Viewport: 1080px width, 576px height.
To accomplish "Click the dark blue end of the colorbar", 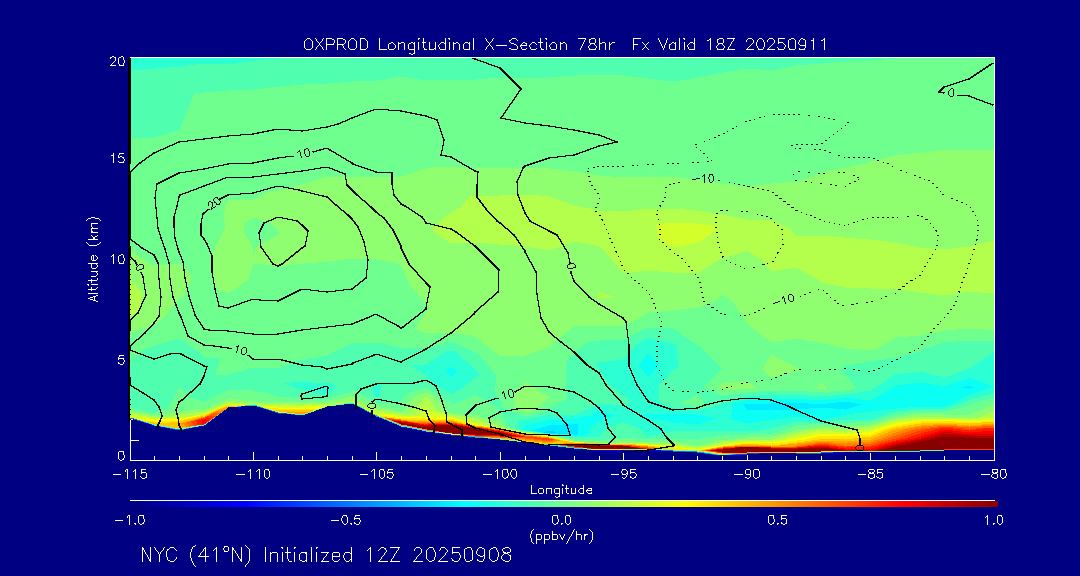I will click(x=136, y=503).
